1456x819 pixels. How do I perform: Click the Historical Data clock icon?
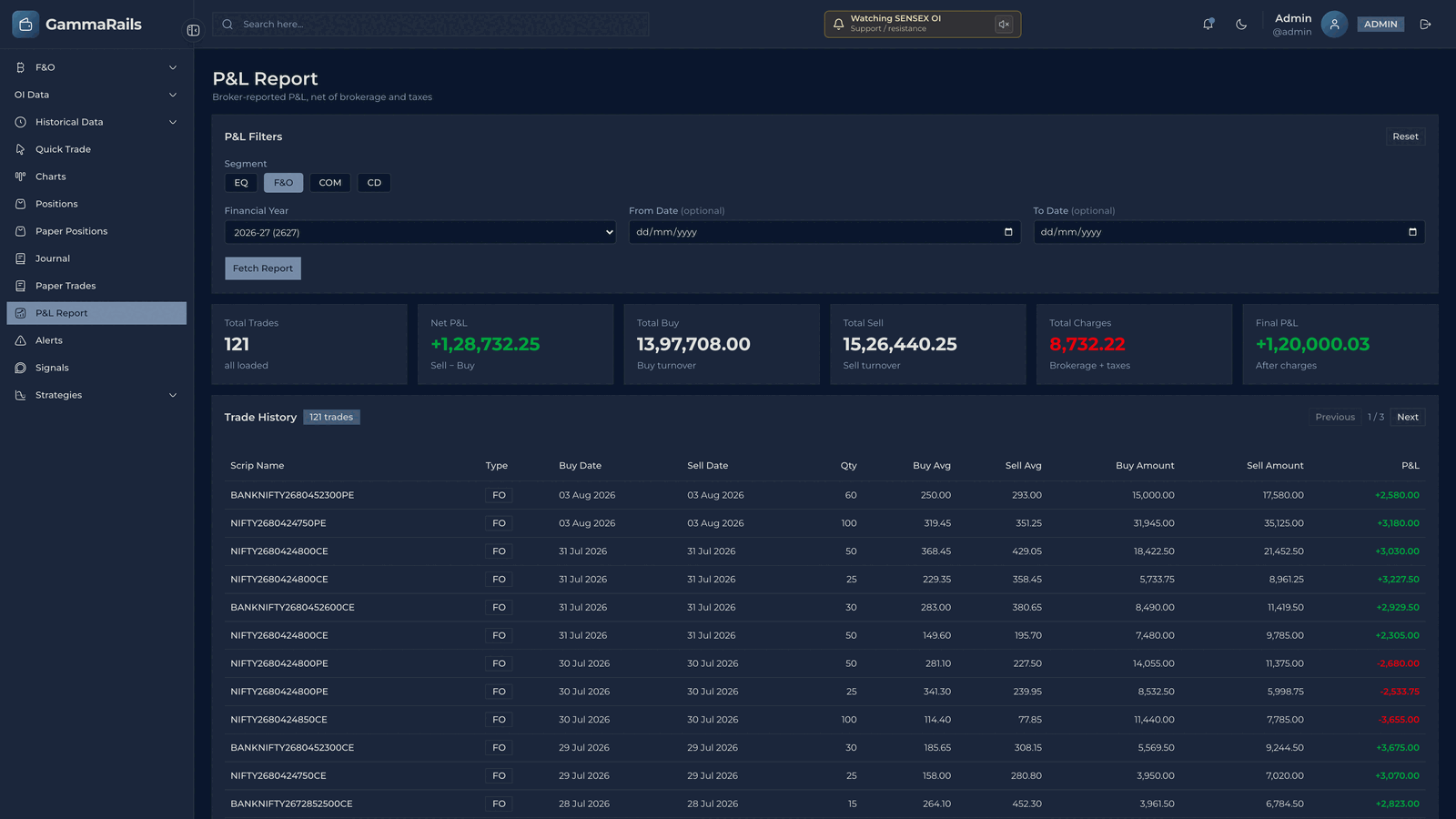20,122
